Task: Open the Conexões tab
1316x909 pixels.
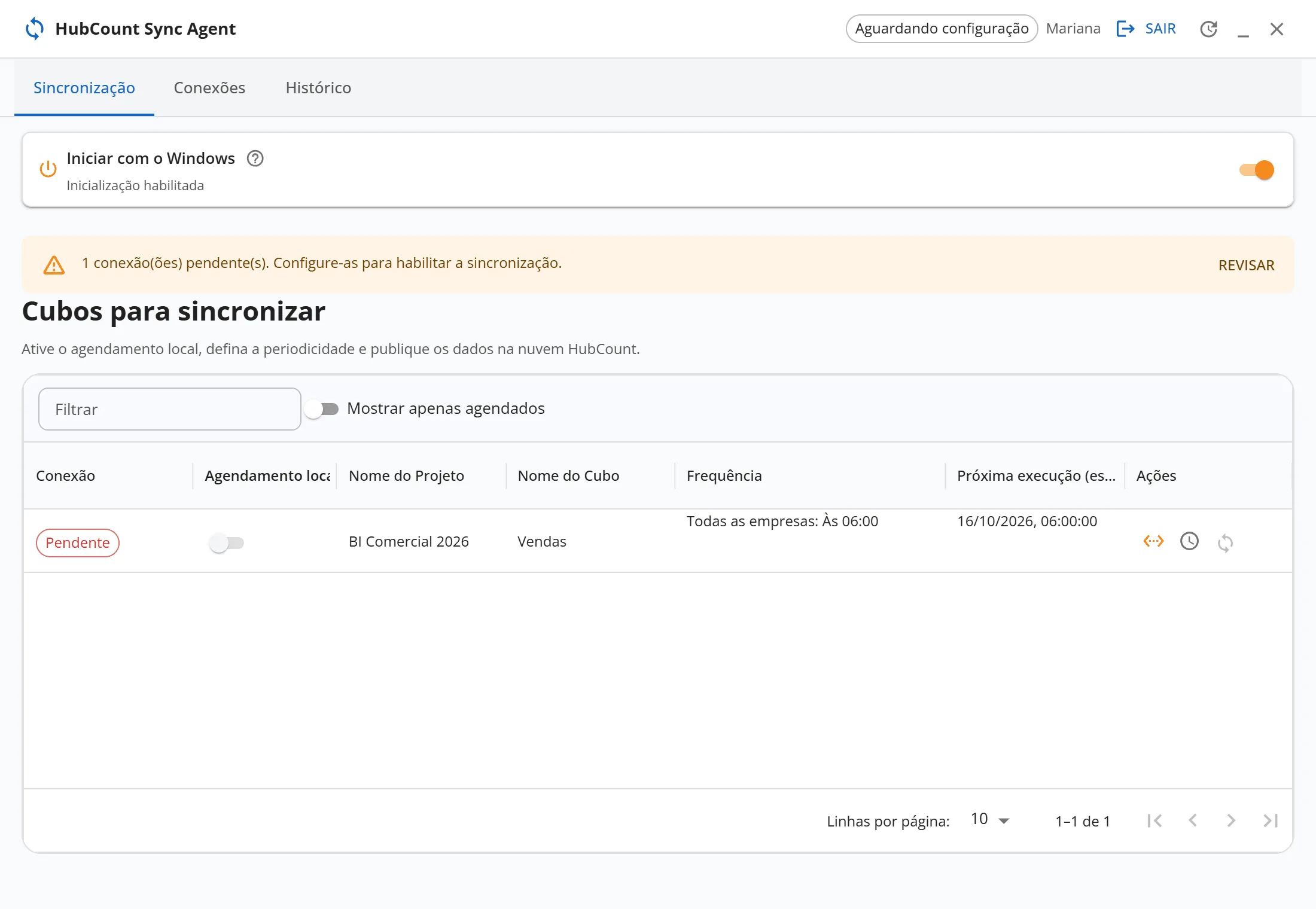Action: point(209,88)
